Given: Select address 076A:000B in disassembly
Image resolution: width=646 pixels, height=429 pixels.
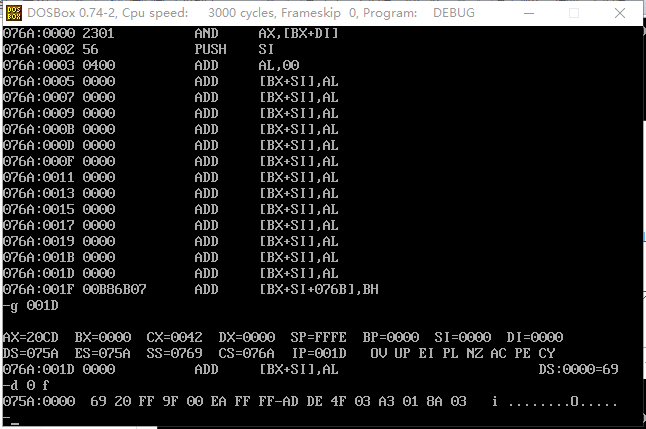Looking at the screenshot, I should (39, 129).
